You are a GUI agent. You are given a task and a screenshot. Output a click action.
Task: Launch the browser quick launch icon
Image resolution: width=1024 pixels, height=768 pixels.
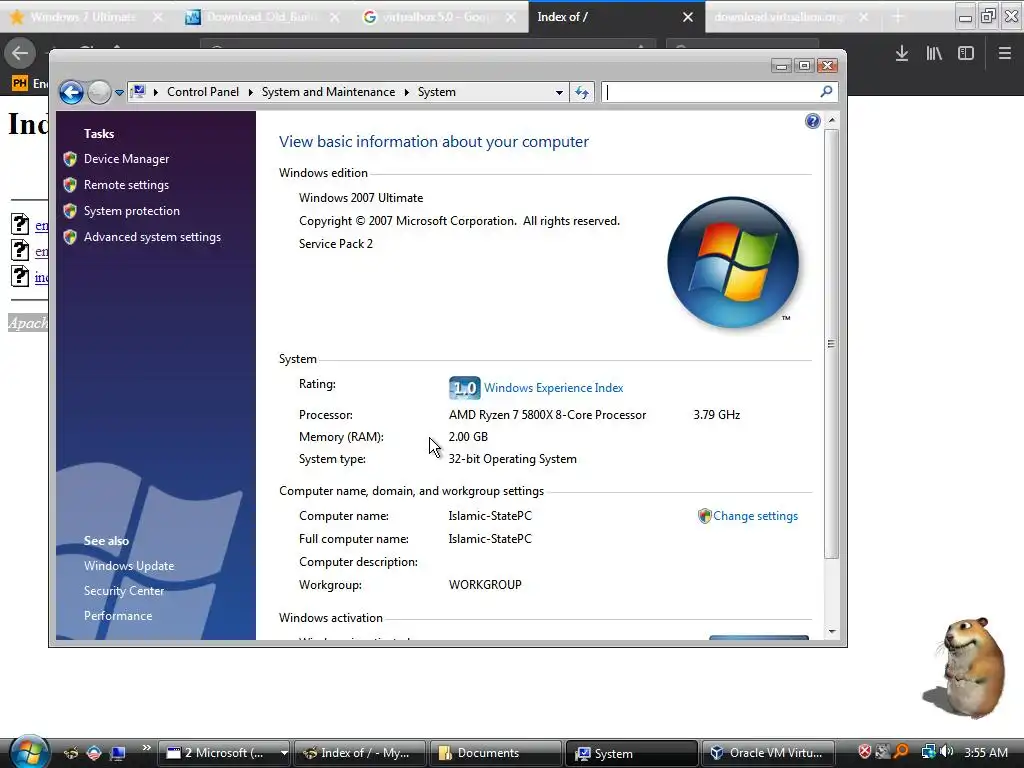[x=71, y=753]
